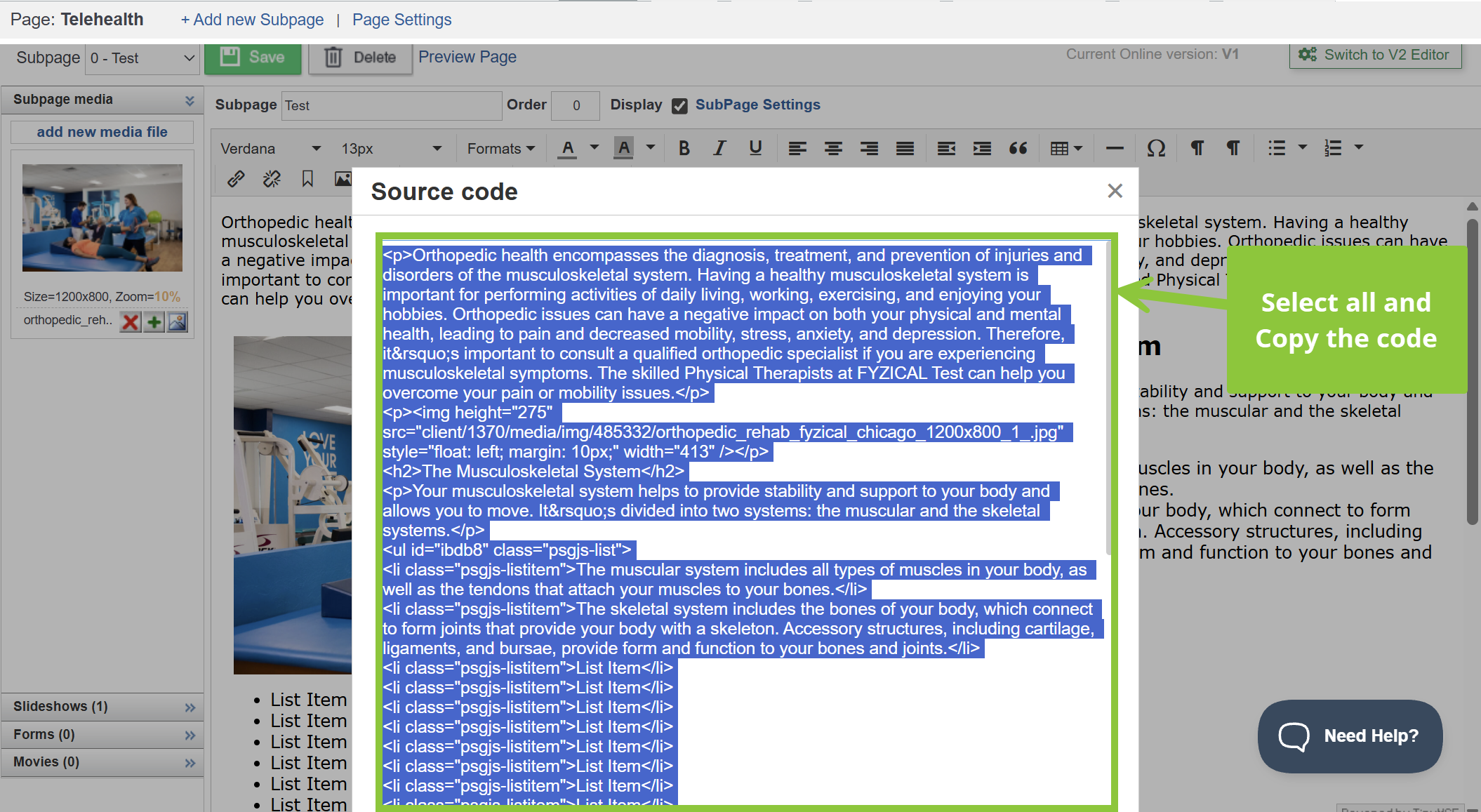Screen dimensions: 1481x812
Task: Click the Save button
Action: [253, 58]
